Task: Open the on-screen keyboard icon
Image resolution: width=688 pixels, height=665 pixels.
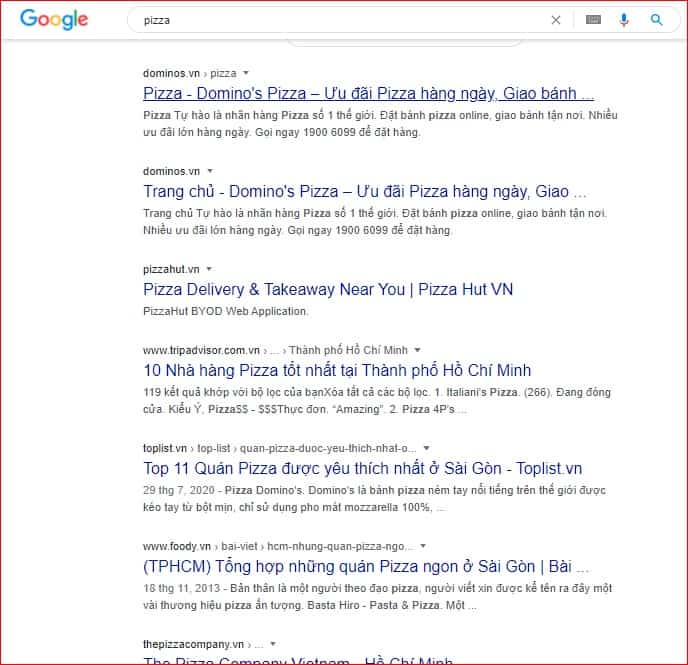Action: pos(593,19)
